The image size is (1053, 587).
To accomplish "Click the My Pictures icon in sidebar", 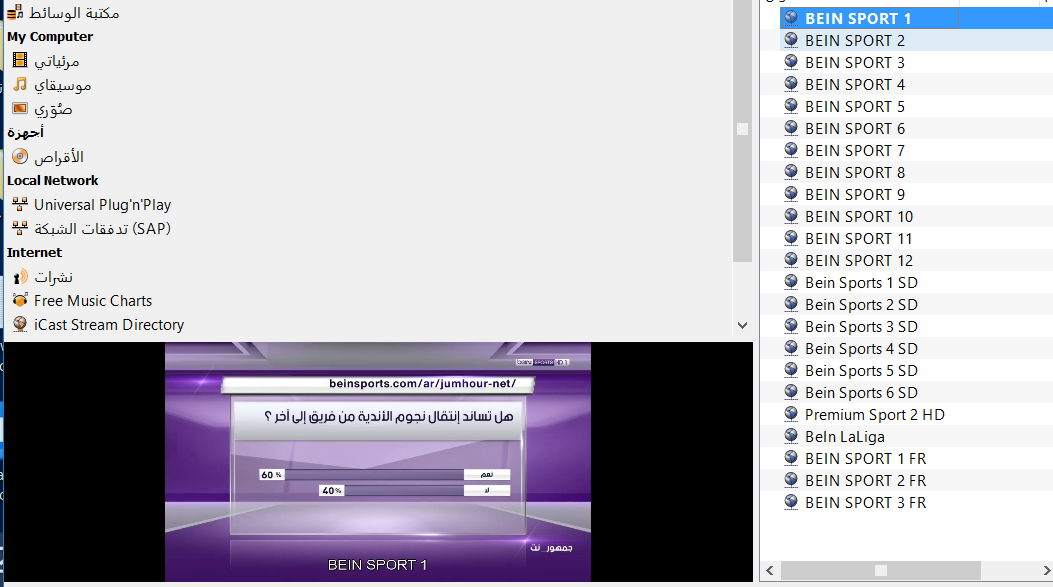I will pos(20,109).
